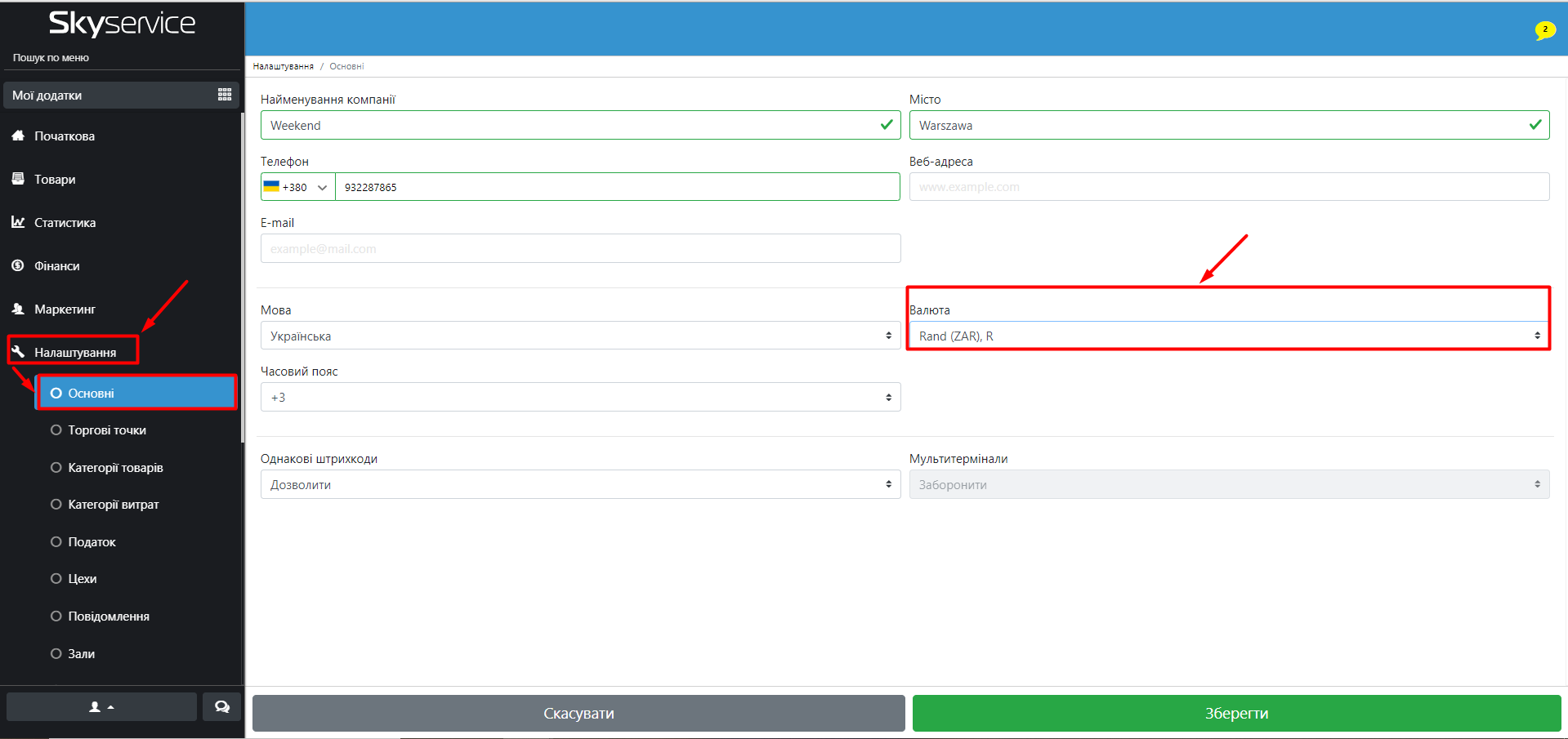Open the user profile menu button
This screenshot has height=739, width=1568.
click(101, 707)
